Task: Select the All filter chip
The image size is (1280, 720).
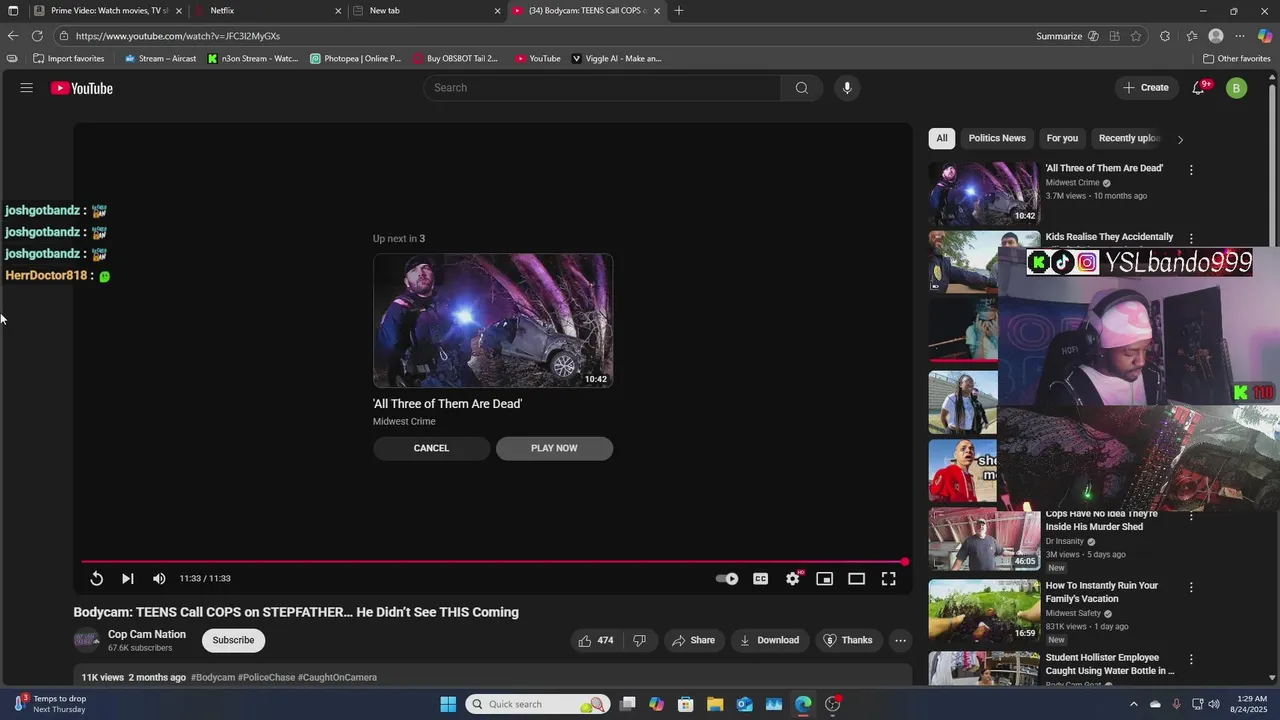Action: pyautogui.click(x=941, y=138)
